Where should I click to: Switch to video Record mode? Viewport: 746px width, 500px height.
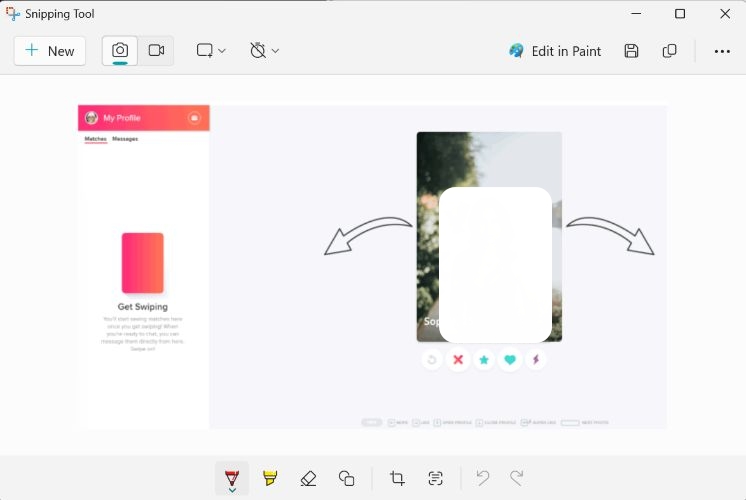click(156, 50)
